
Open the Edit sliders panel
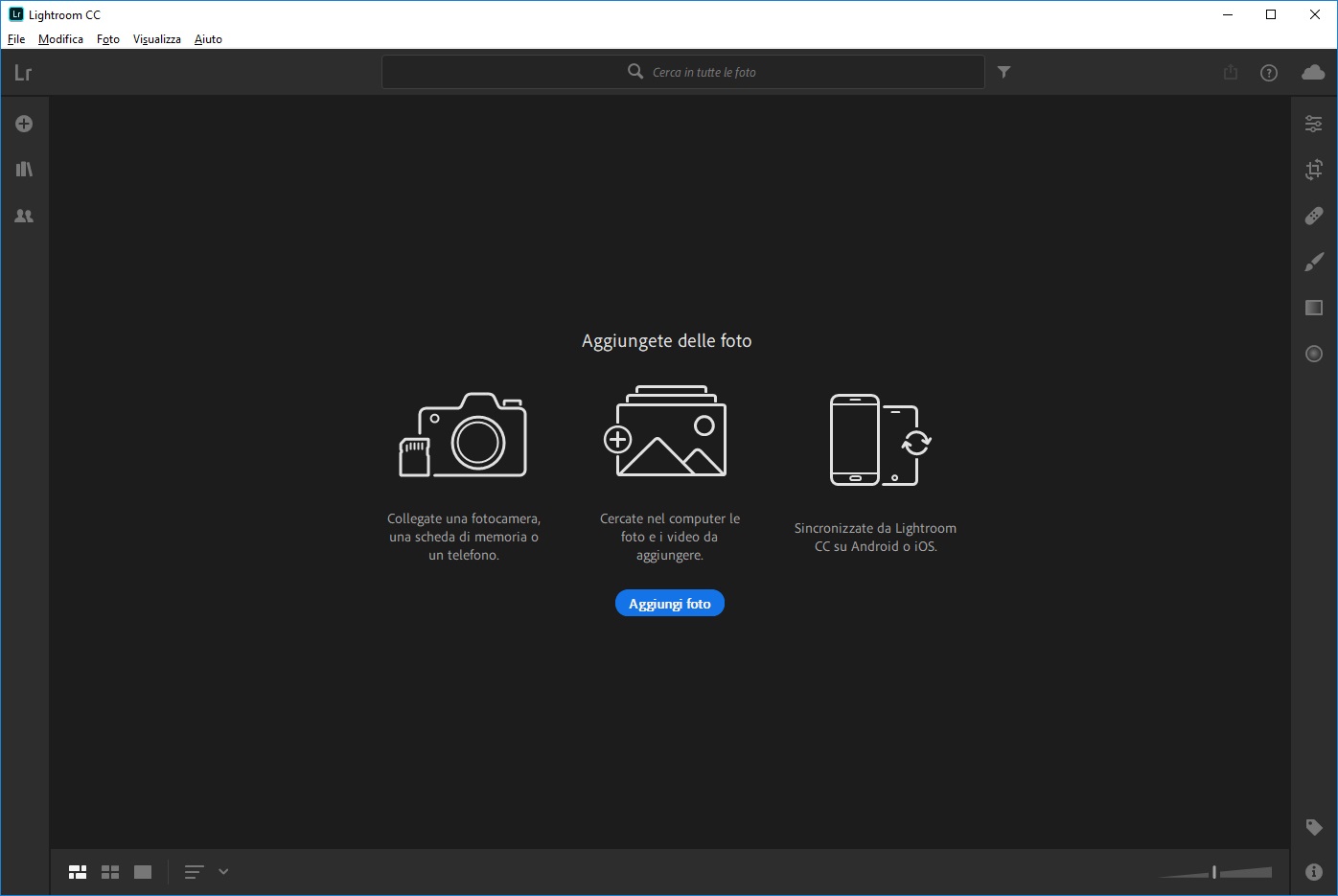[1313, 124]
